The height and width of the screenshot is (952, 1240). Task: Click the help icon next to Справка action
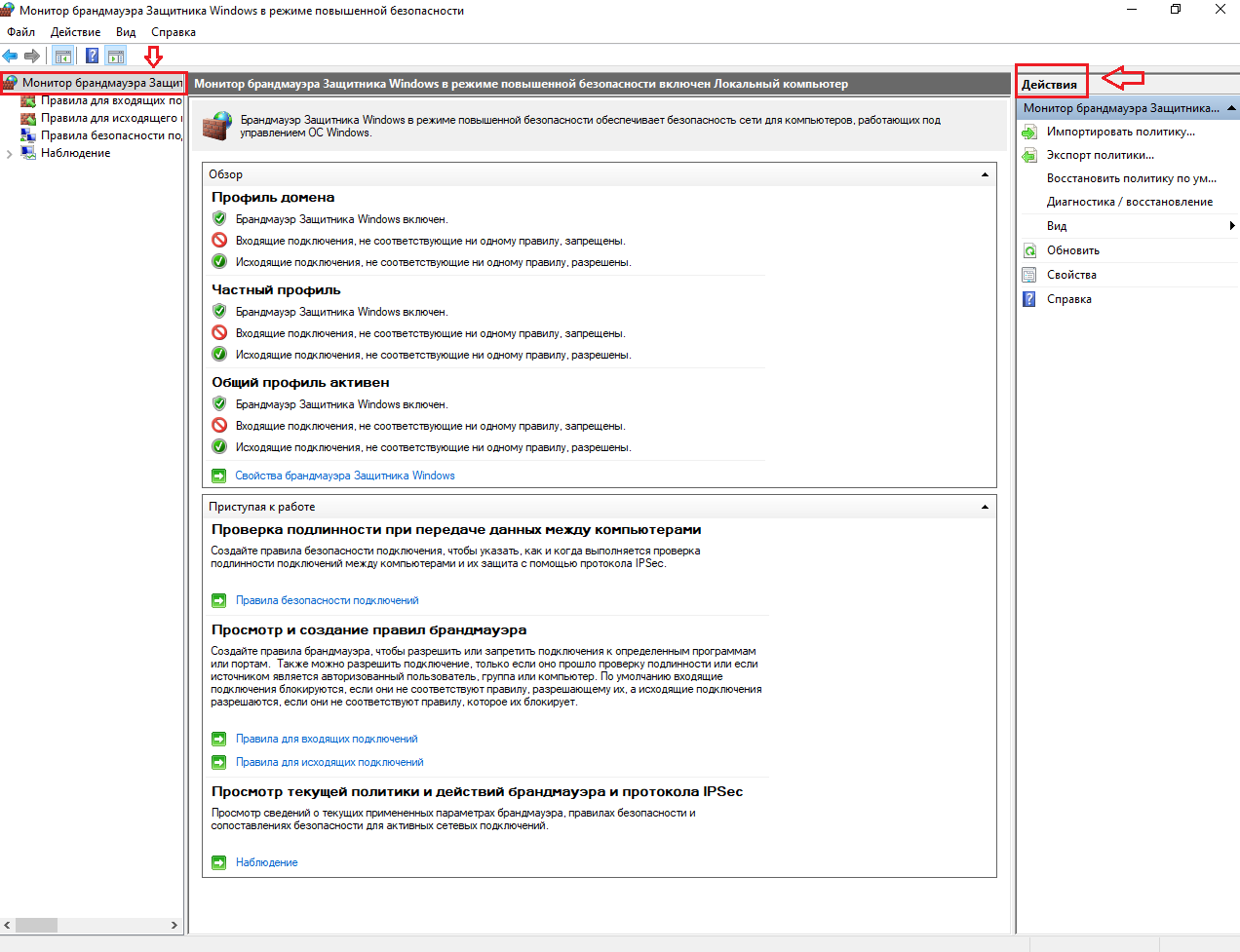(x=1029, y=299)
